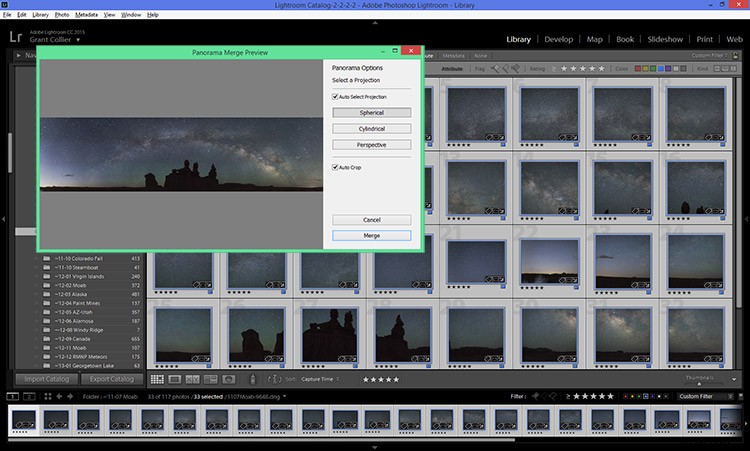Viewport: 750px width, 451px height.
Task: Open Compare view icon in toolbar
Action: 192,379
